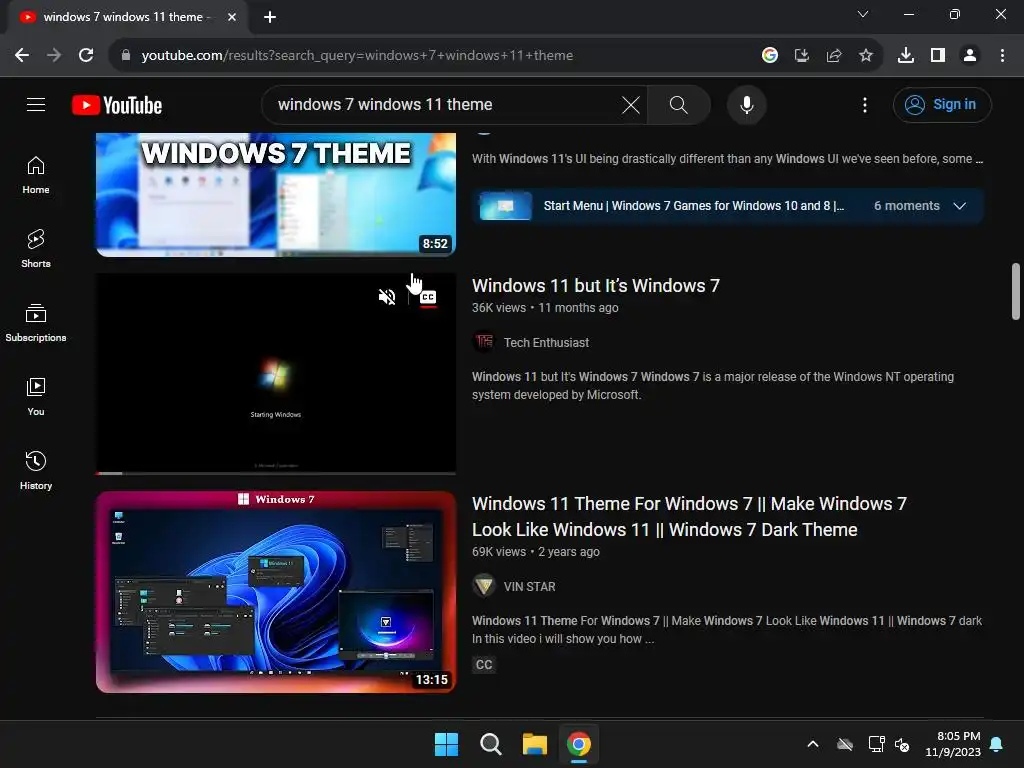This screenshot has height=768, width=1024.
Task: Click the YouTube logo
Action: tap(117, 105)
